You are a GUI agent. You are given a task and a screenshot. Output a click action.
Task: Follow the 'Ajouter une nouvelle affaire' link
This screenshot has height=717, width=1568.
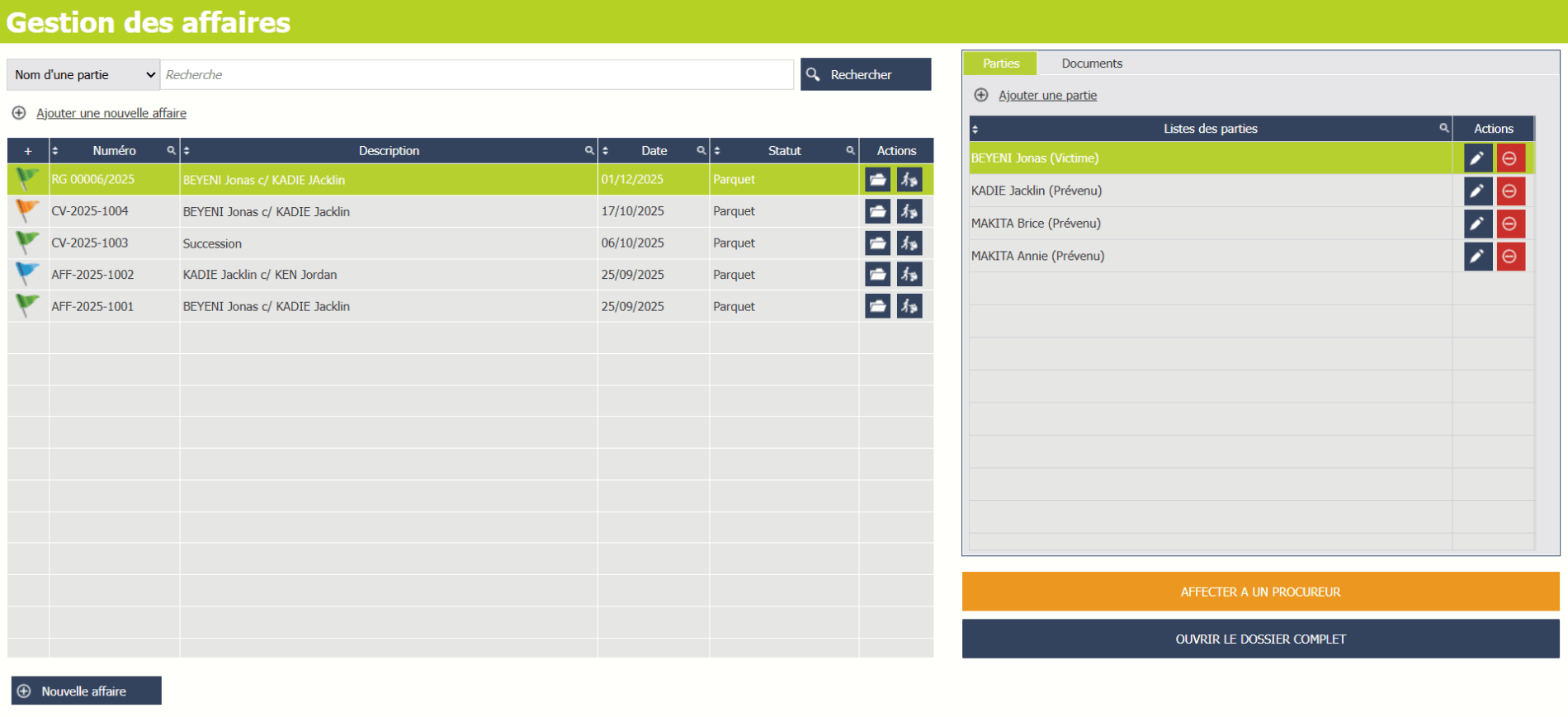tap(111, 113)
